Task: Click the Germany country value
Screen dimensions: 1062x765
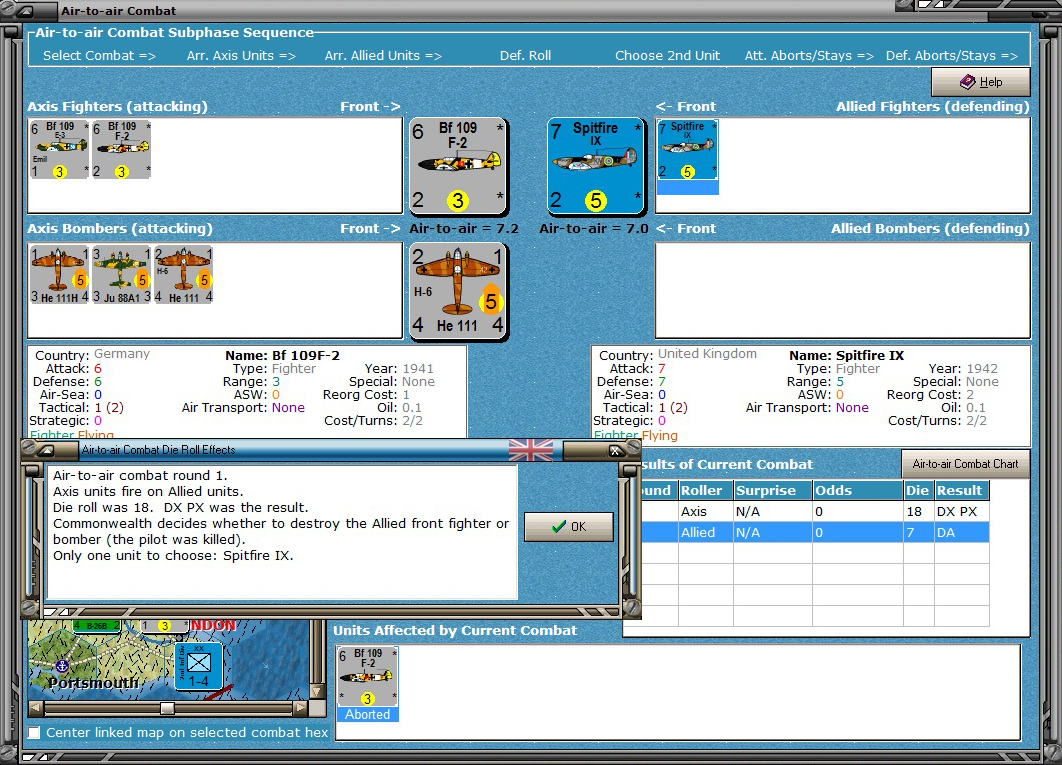Action: [x=122, y=354]
